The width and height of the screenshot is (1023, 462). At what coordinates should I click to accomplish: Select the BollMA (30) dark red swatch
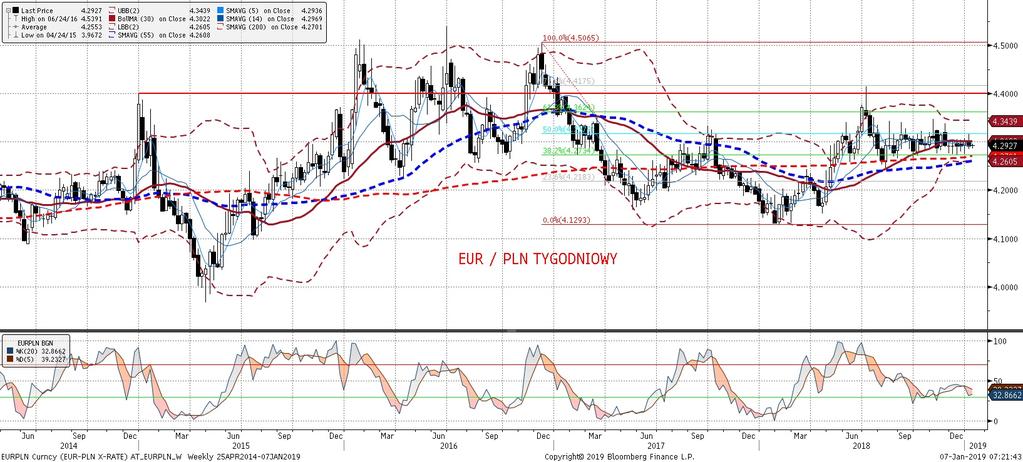tap(112, 19)
